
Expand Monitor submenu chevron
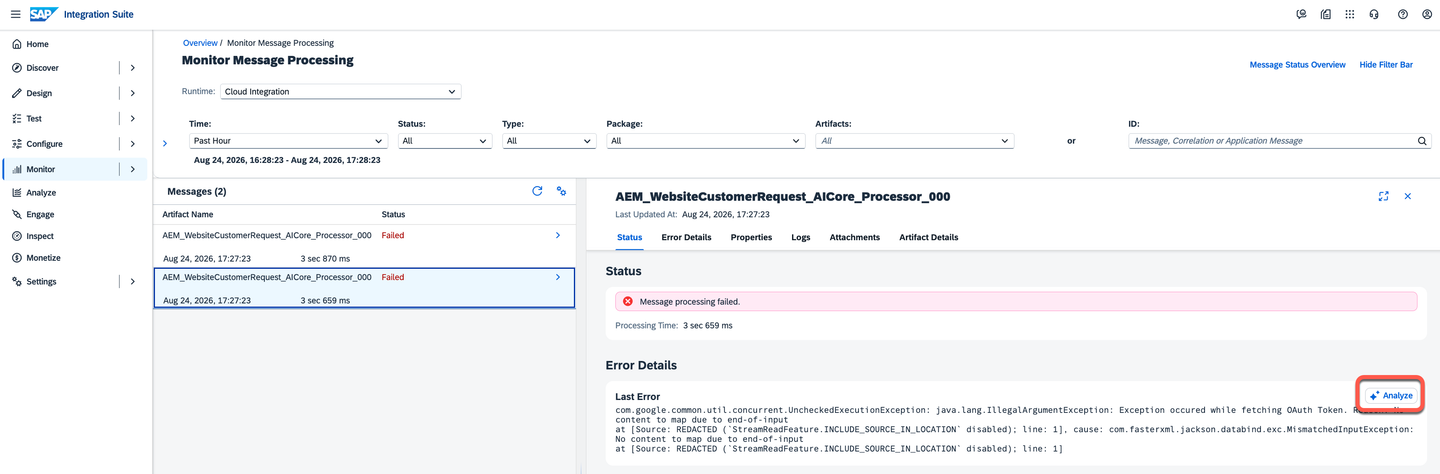coord(133,169)
